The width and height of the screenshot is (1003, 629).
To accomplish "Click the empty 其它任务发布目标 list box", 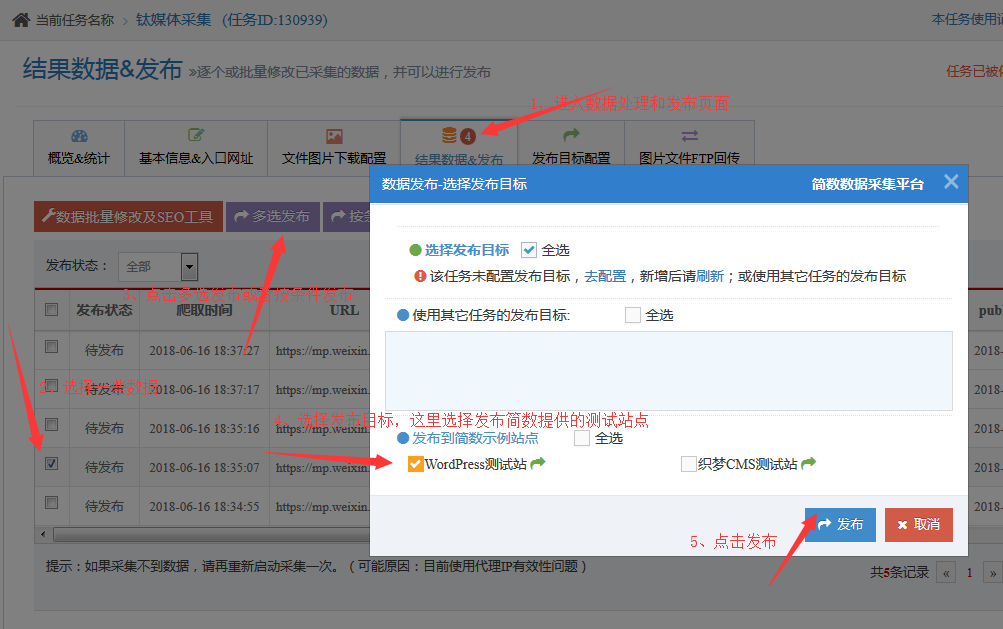I will tap(668, 371).
